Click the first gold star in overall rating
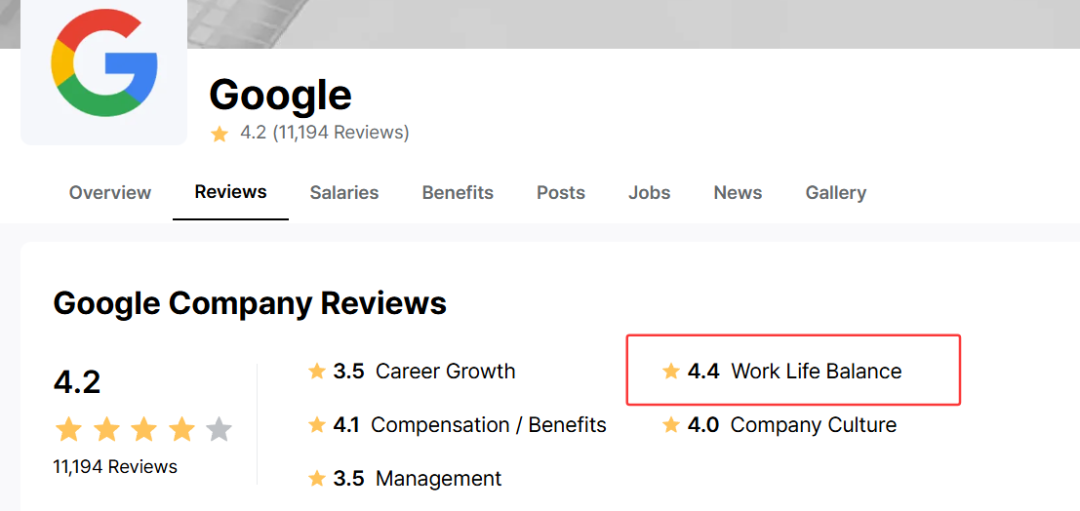 coord(68,430)
